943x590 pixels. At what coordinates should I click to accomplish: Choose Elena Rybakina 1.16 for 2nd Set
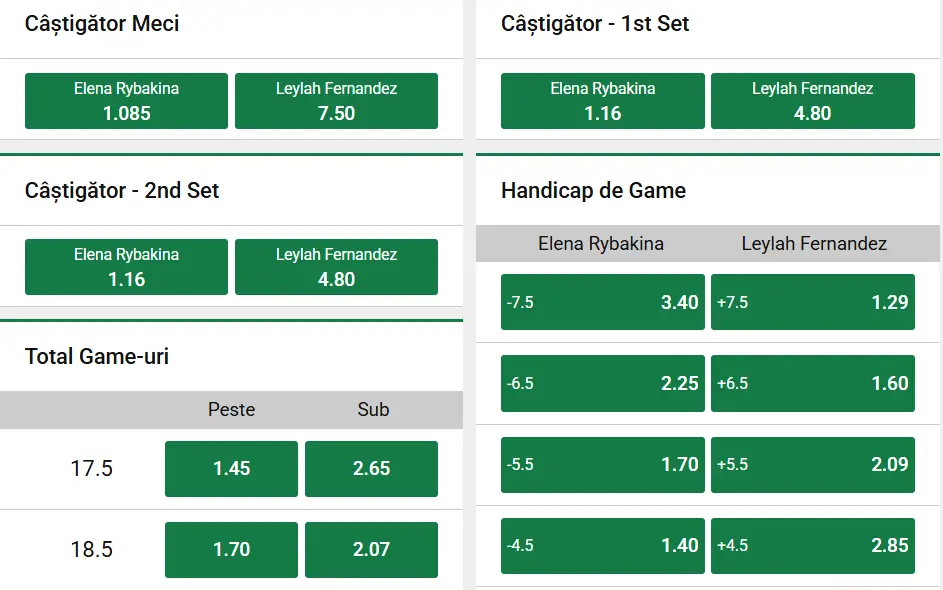point(125,266)
